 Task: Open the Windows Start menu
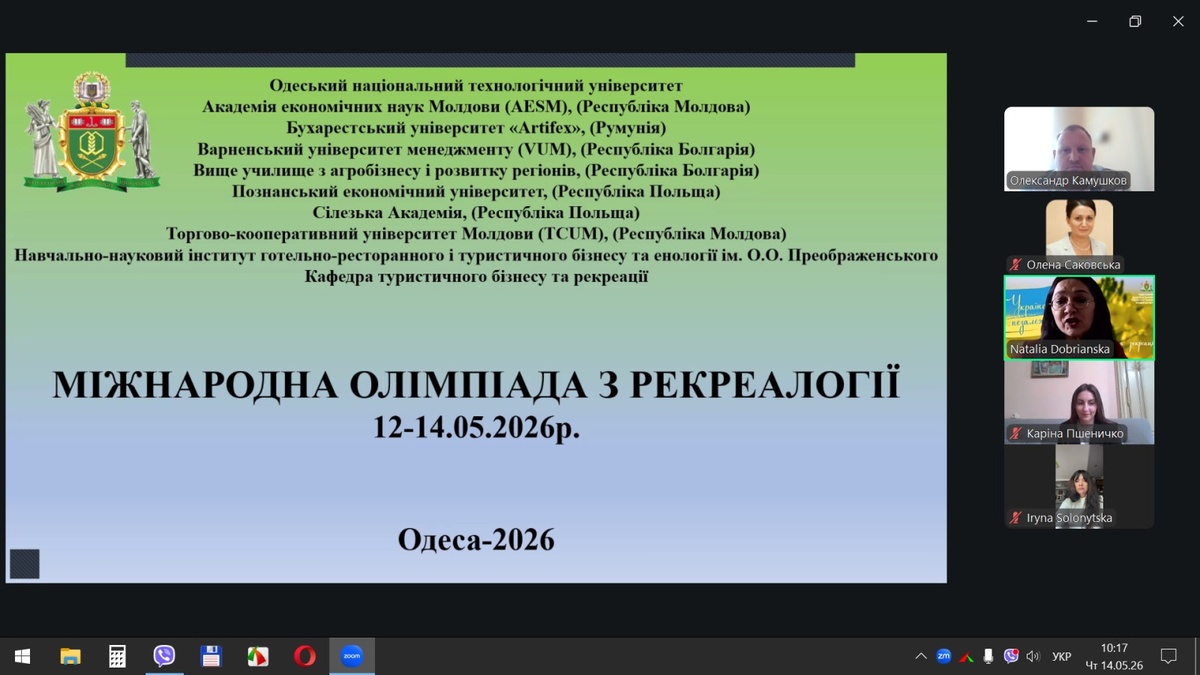pyautogui.click(x=22, y=656)
